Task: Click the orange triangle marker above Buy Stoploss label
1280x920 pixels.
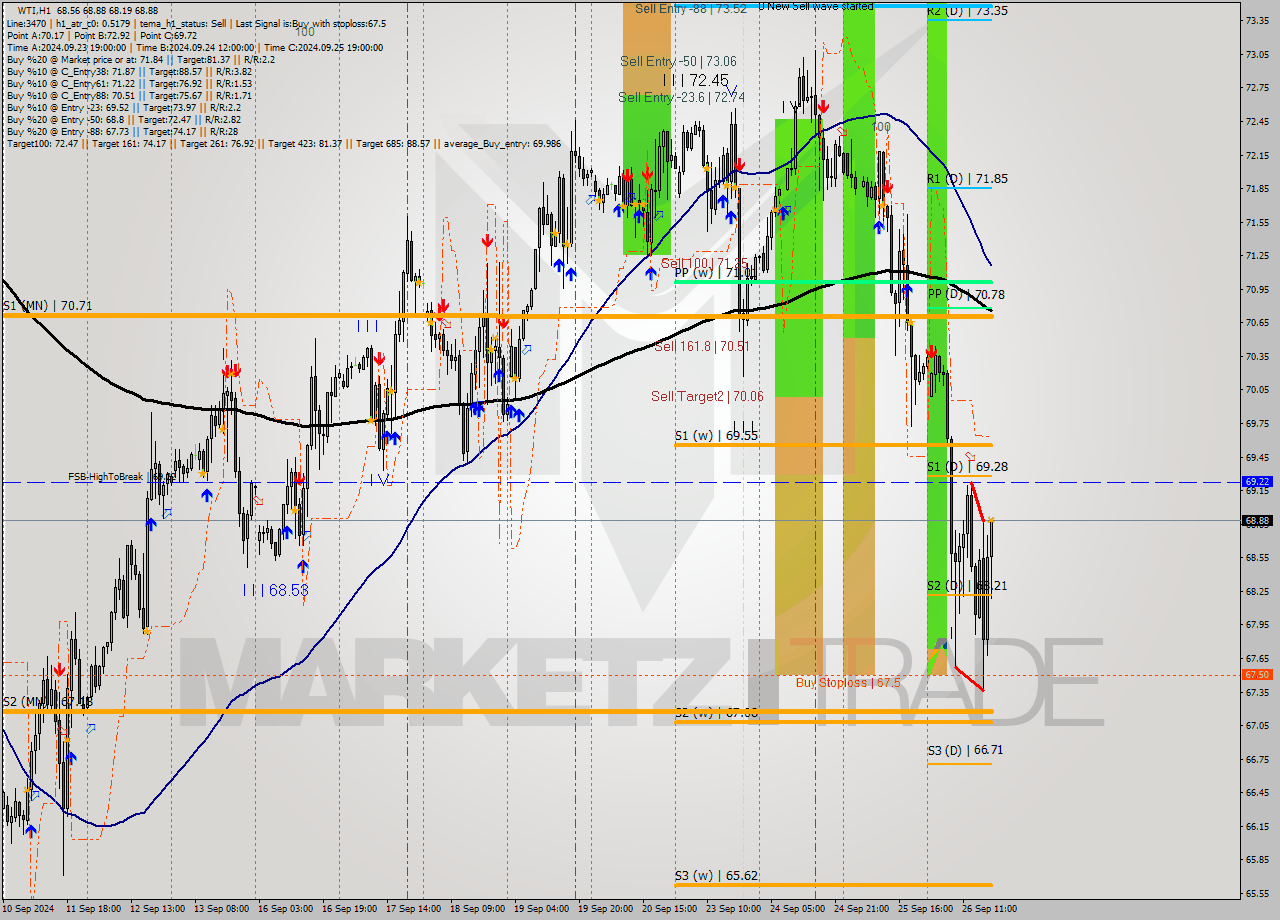Action: 936,653
